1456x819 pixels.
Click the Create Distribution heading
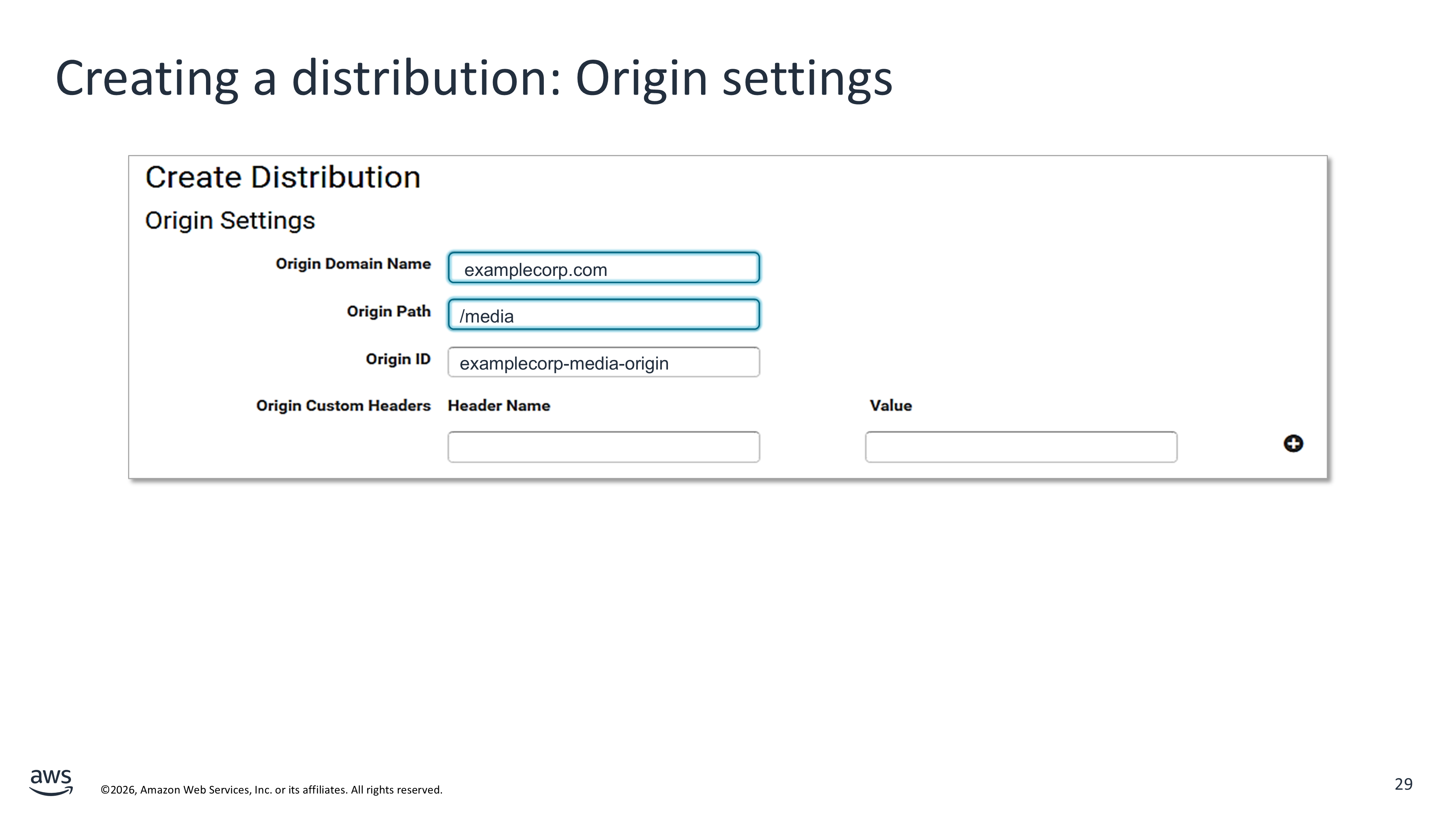coord(282,178)
